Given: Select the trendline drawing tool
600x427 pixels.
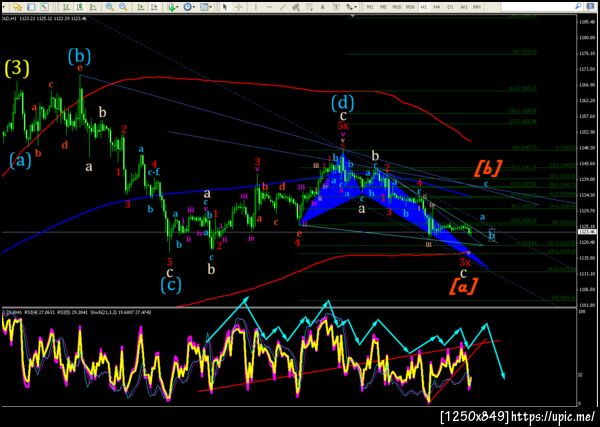Looking at the screenshot, I should point(282,7).
